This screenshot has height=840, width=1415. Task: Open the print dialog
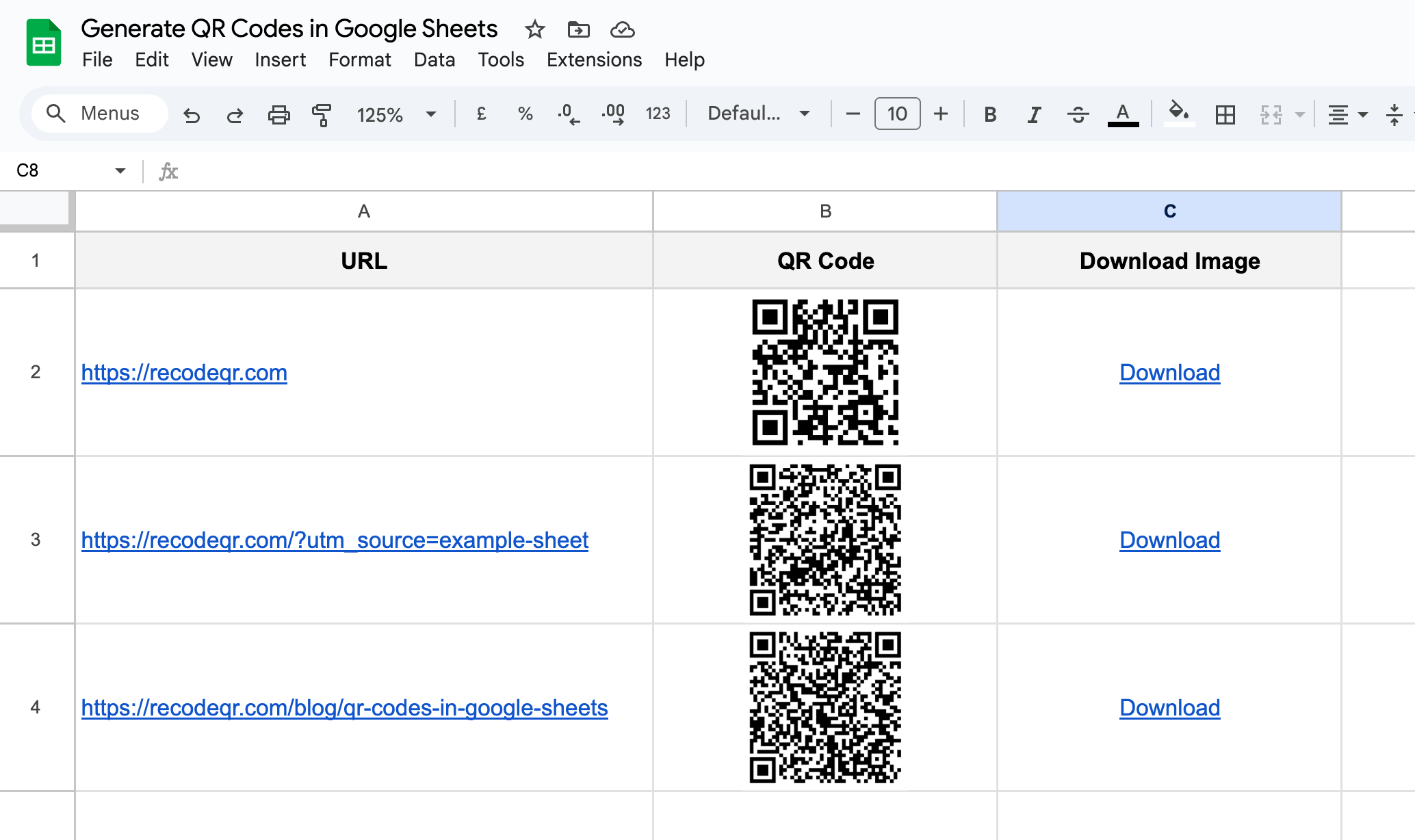278,114
